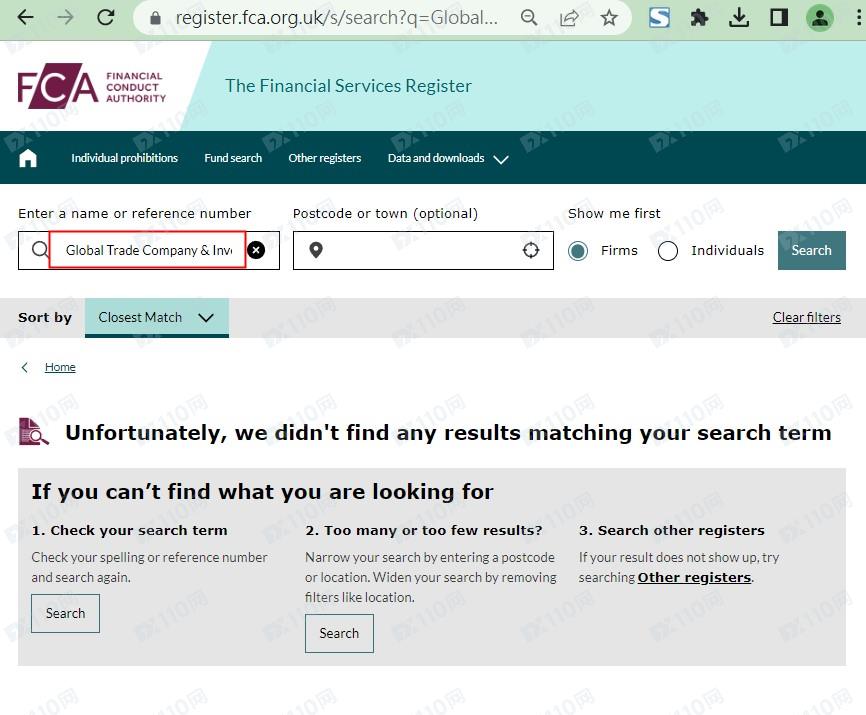Click the Home breadcrumb link
Viewport: 866px width, 715px height.
[x=60, y=367]
